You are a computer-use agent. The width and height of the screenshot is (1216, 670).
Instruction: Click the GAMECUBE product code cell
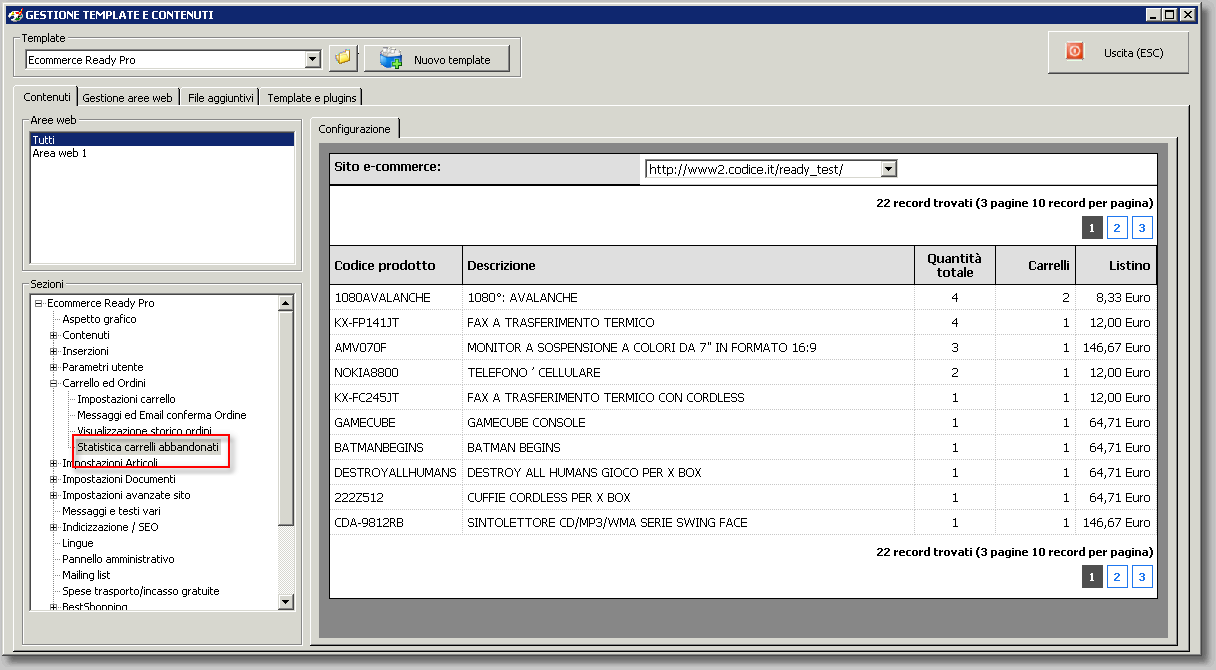coord(396,422)
